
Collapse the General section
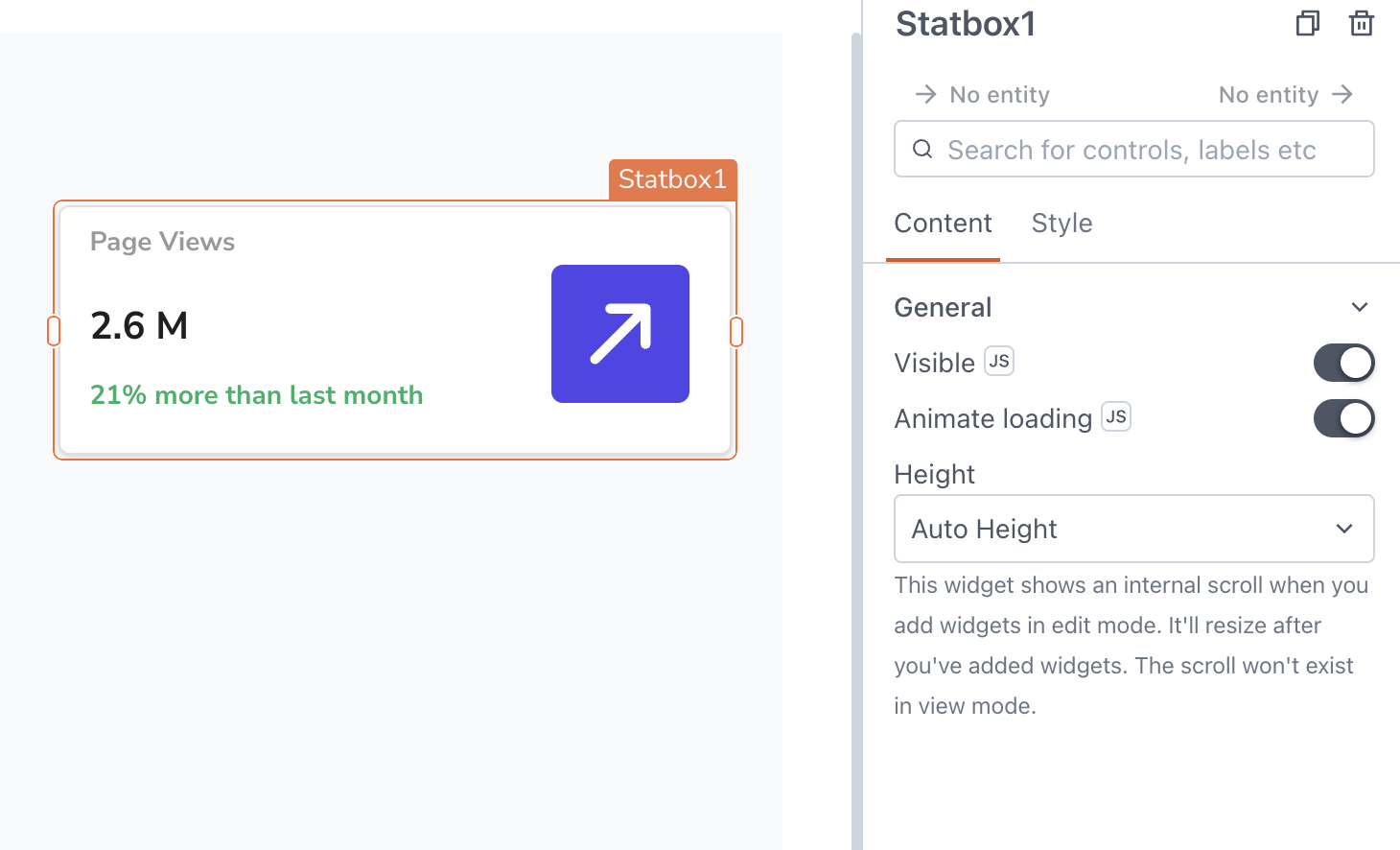[1359, 306]
